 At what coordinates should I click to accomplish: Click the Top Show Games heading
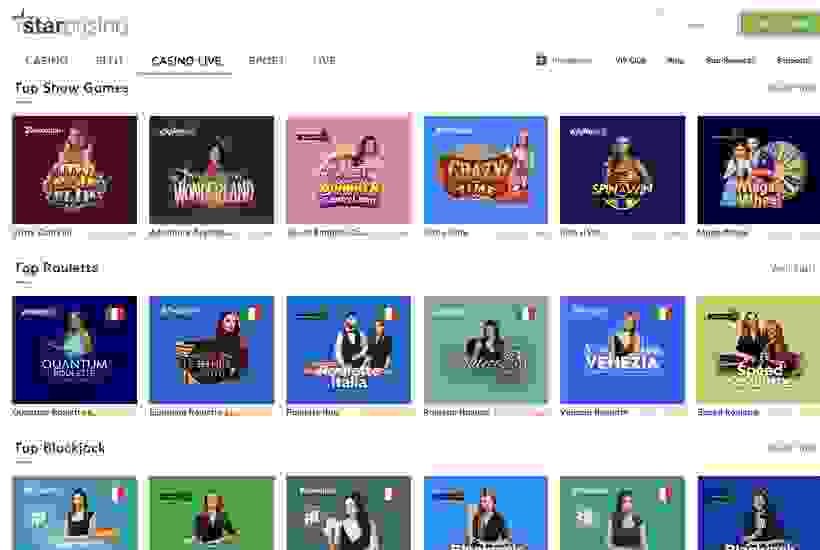coord(72,88)
